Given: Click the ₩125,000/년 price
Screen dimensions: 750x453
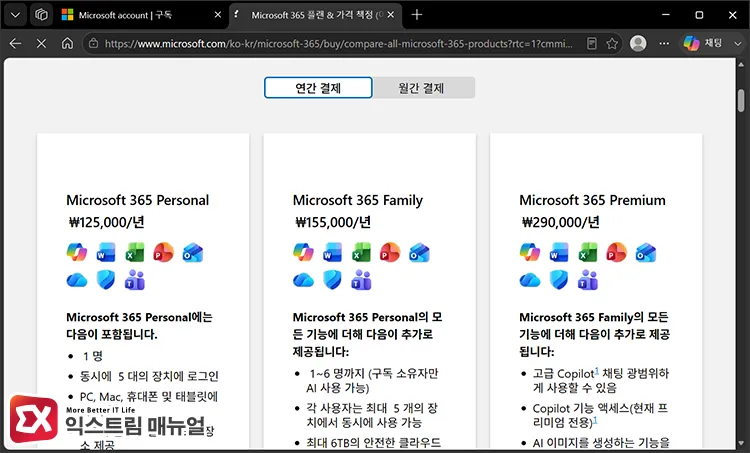Looking at the screenshot, I should click(x=107, y=222).
